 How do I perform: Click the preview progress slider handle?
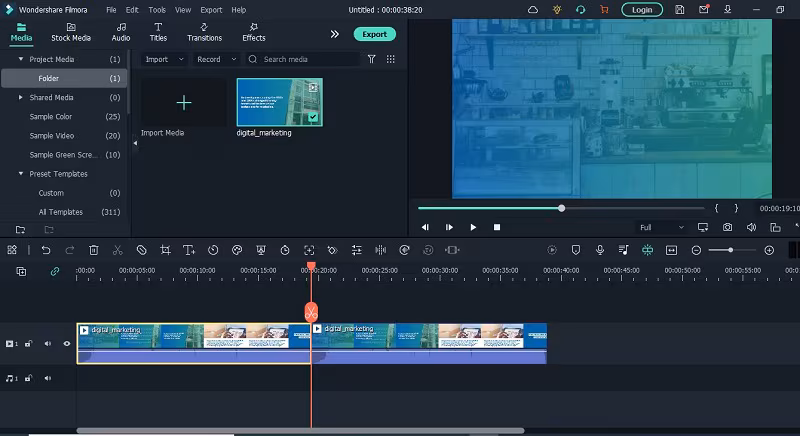click(x=561, y=208)
